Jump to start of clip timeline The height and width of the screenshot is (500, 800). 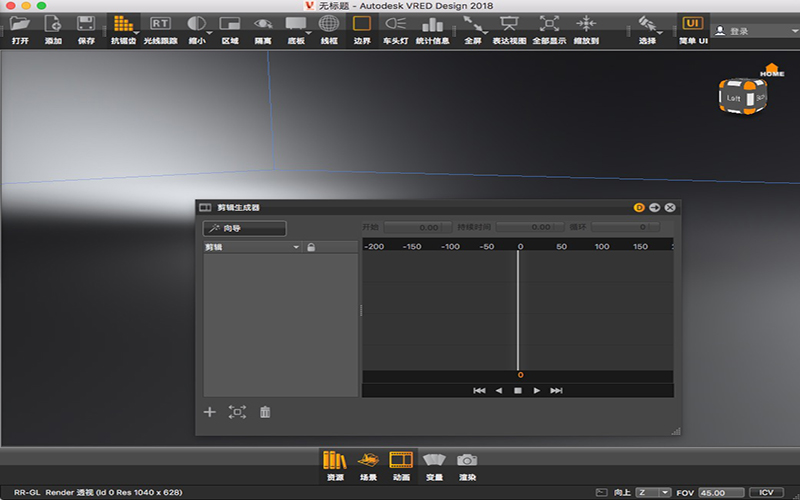pos(479,390)
